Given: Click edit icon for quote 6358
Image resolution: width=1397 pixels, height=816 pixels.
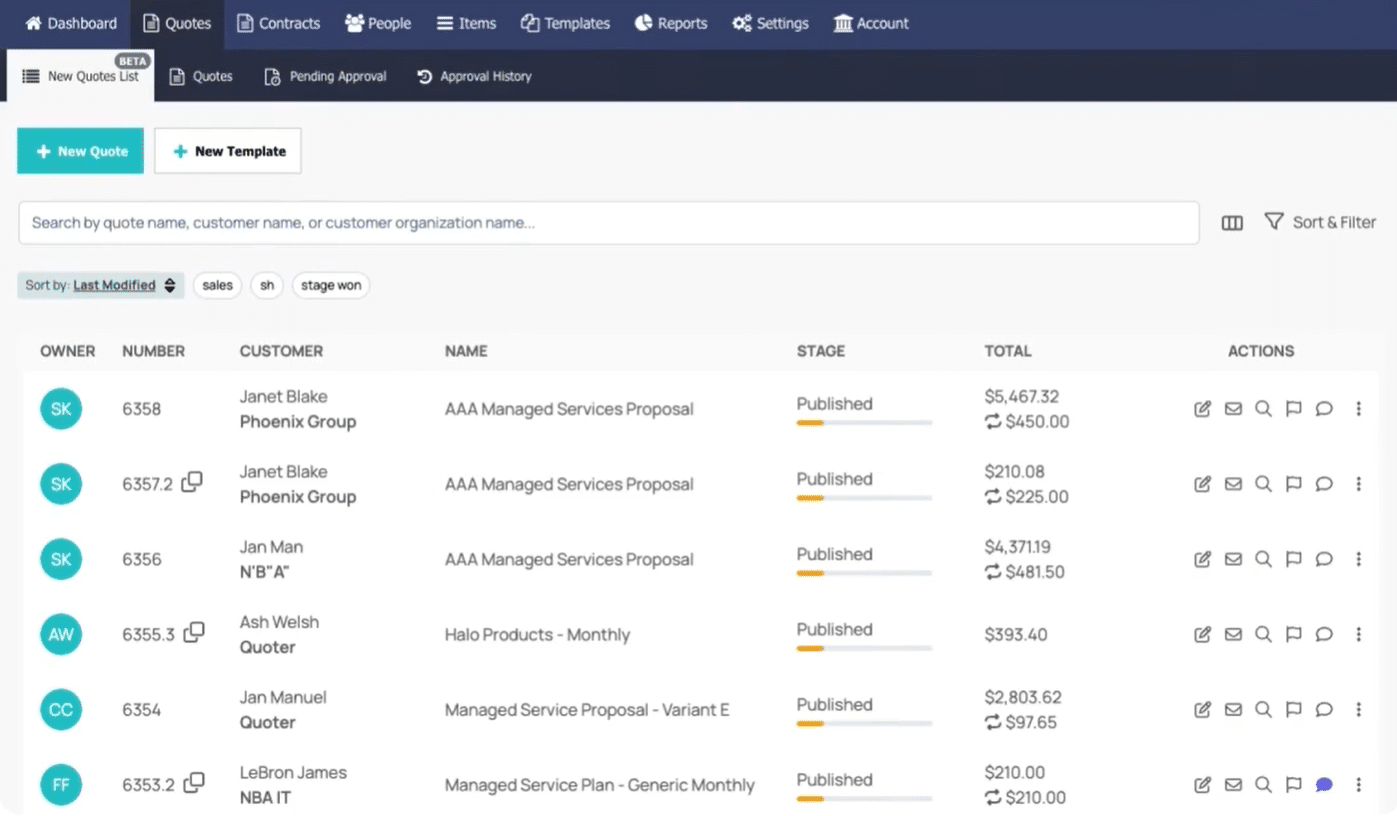Looking at the screenshot, I should [1203, 409].
